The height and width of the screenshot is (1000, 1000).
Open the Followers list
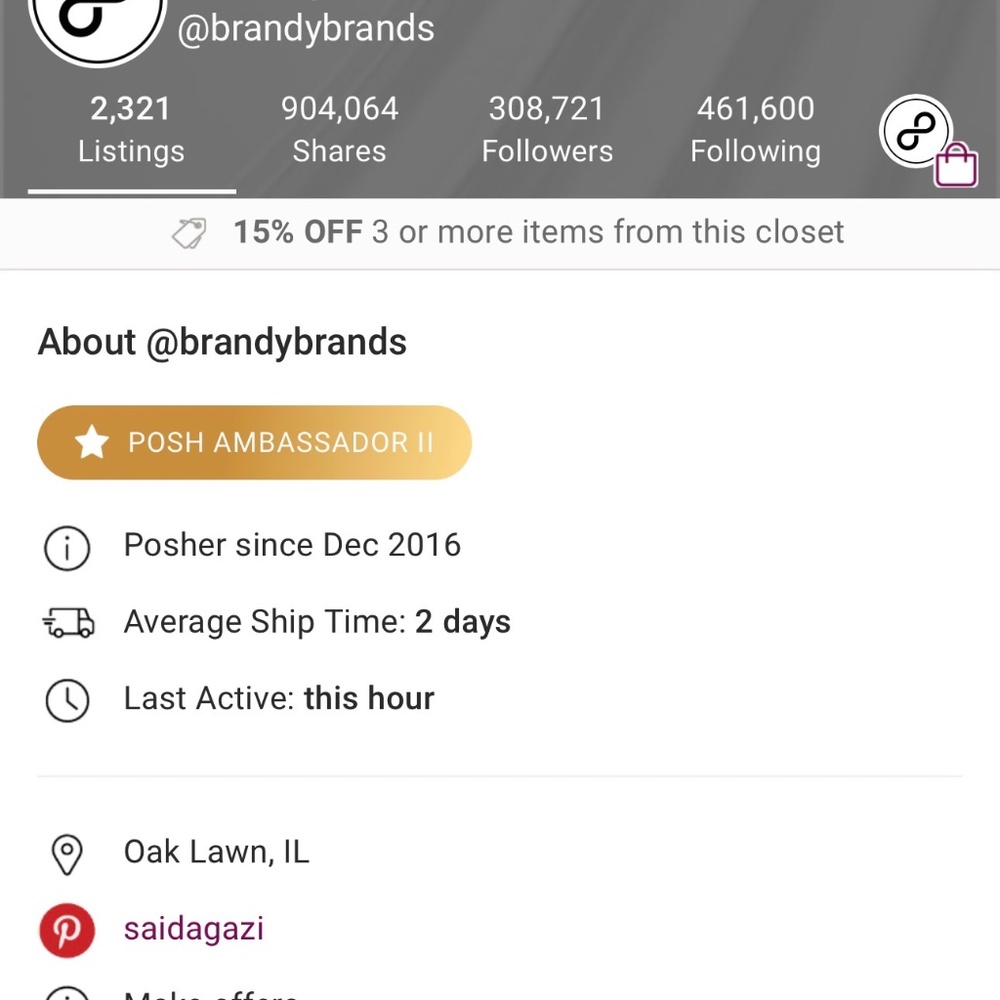click(x=547, y=128)
